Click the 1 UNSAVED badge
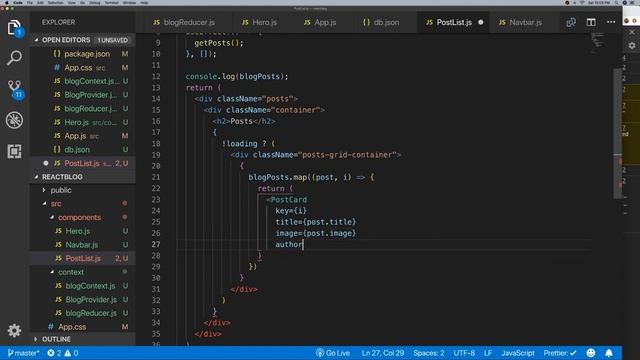Viewport: 640px width, 360px height. tap(112, 40)
